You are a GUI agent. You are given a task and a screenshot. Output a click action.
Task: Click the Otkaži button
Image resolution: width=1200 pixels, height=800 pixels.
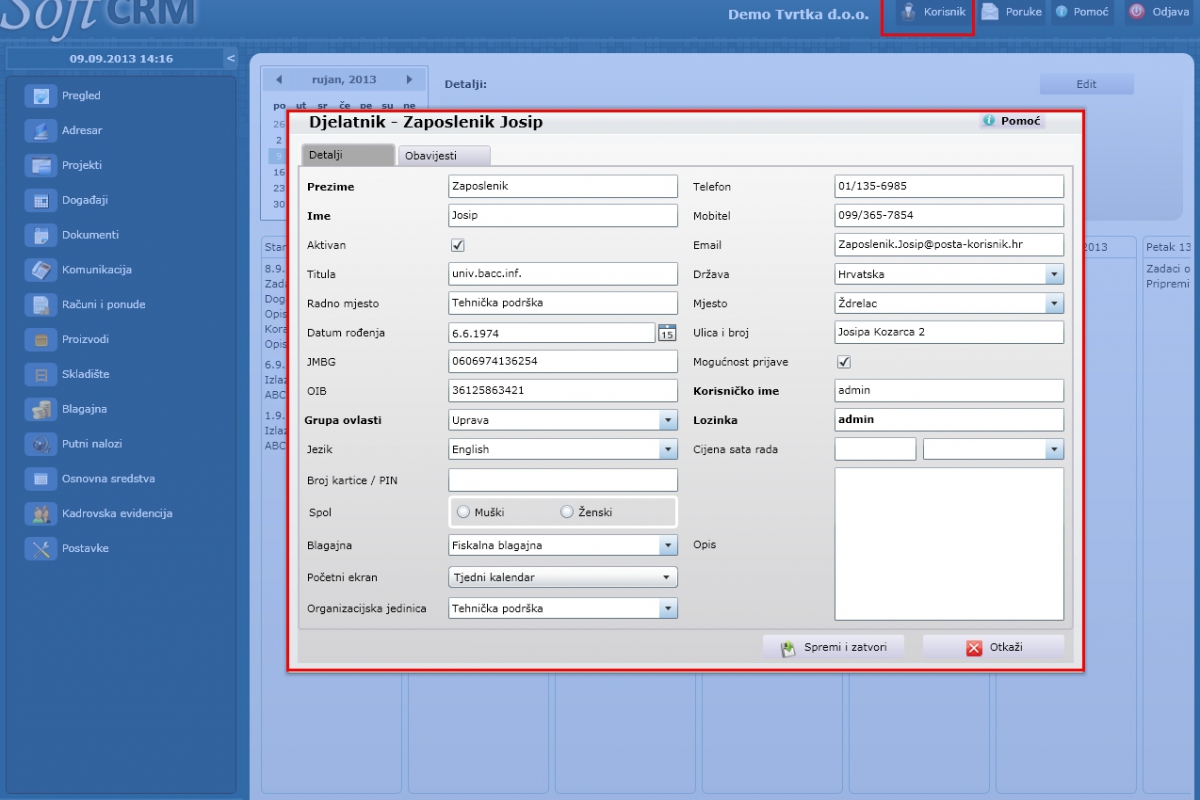coord(993,647)
